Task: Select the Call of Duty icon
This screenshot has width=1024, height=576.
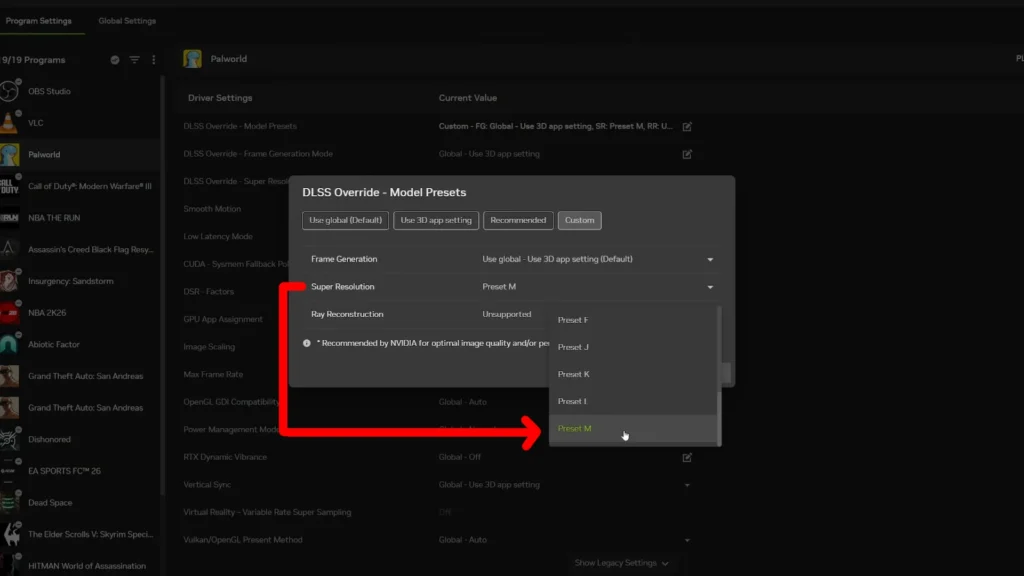Action: 9,186
